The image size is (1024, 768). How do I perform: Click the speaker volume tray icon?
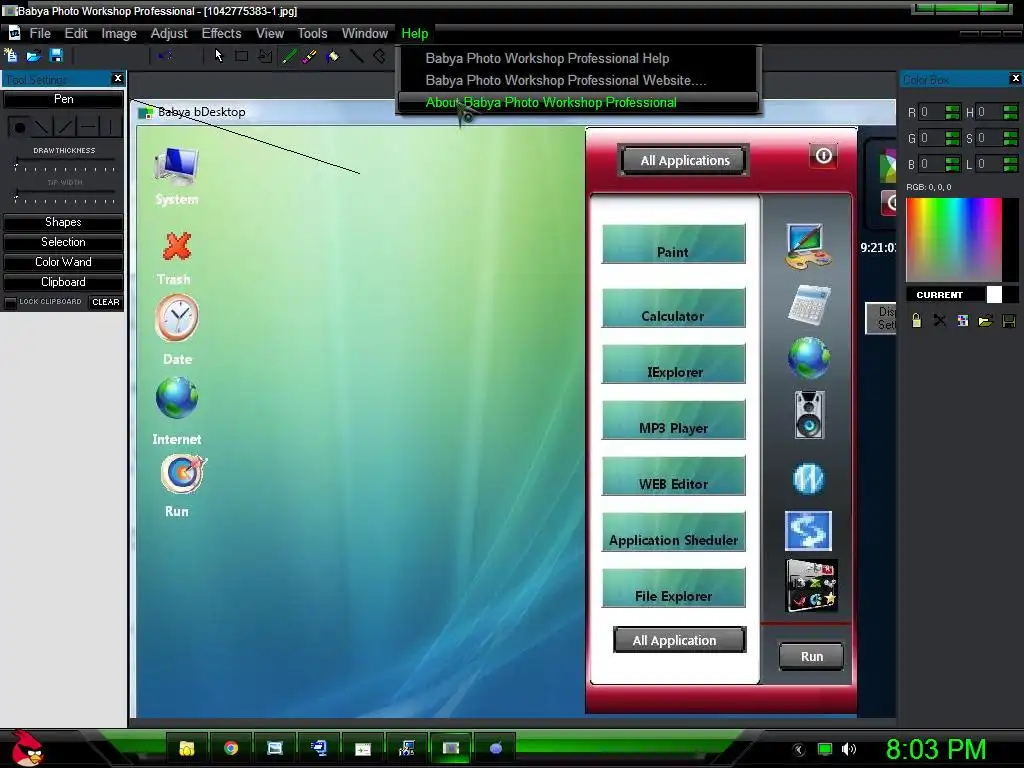pyautogui.click(x=849, y=749)
